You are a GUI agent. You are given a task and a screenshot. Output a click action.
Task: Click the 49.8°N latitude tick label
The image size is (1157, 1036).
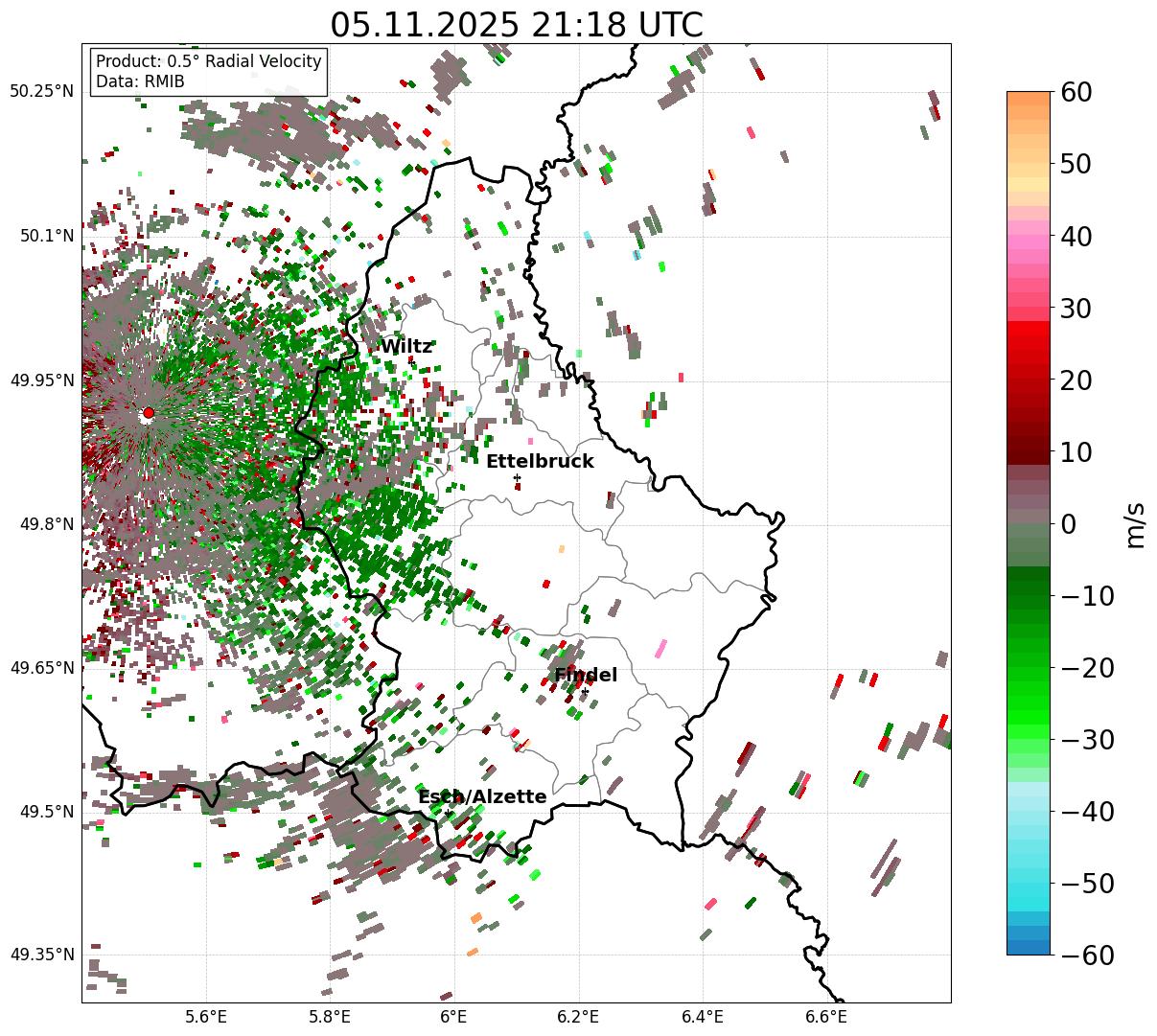click(x=46, y=524)
